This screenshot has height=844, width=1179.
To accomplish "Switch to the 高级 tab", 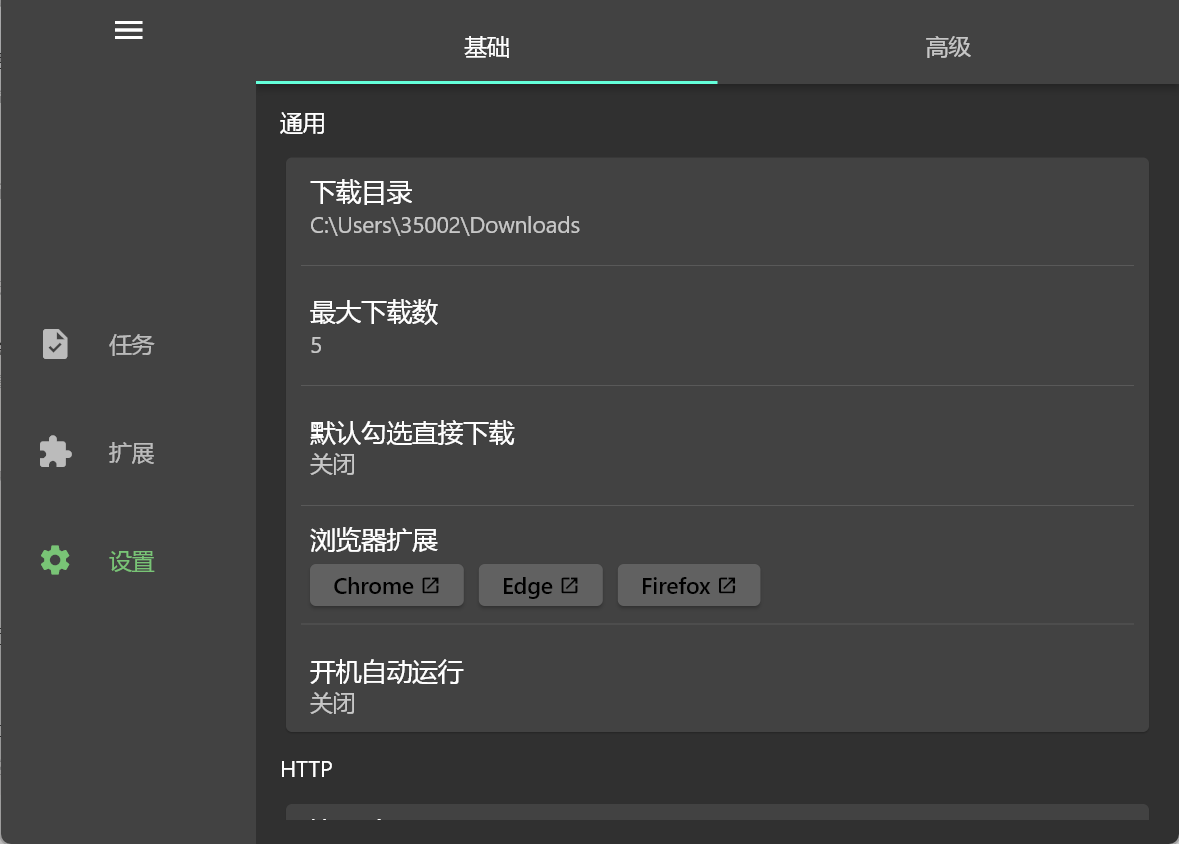I will coord(948,42).
